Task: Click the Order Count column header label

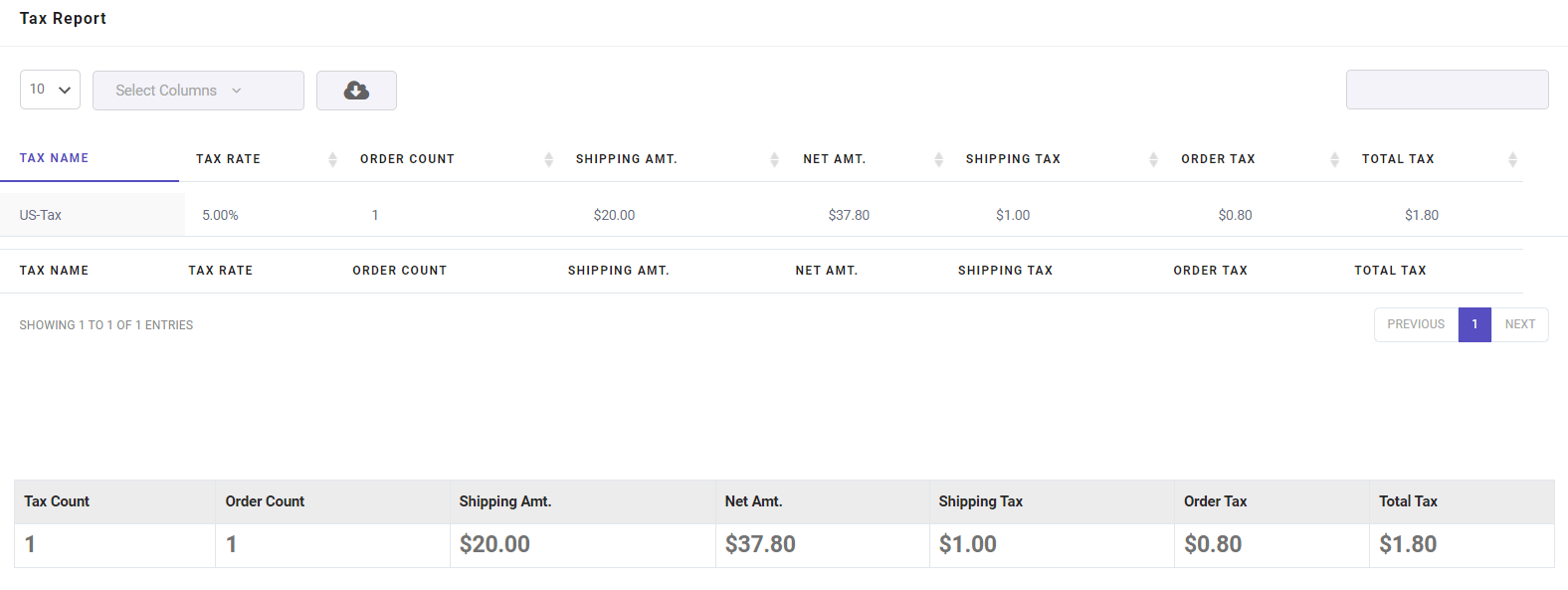Action: [x=407, y=159]
